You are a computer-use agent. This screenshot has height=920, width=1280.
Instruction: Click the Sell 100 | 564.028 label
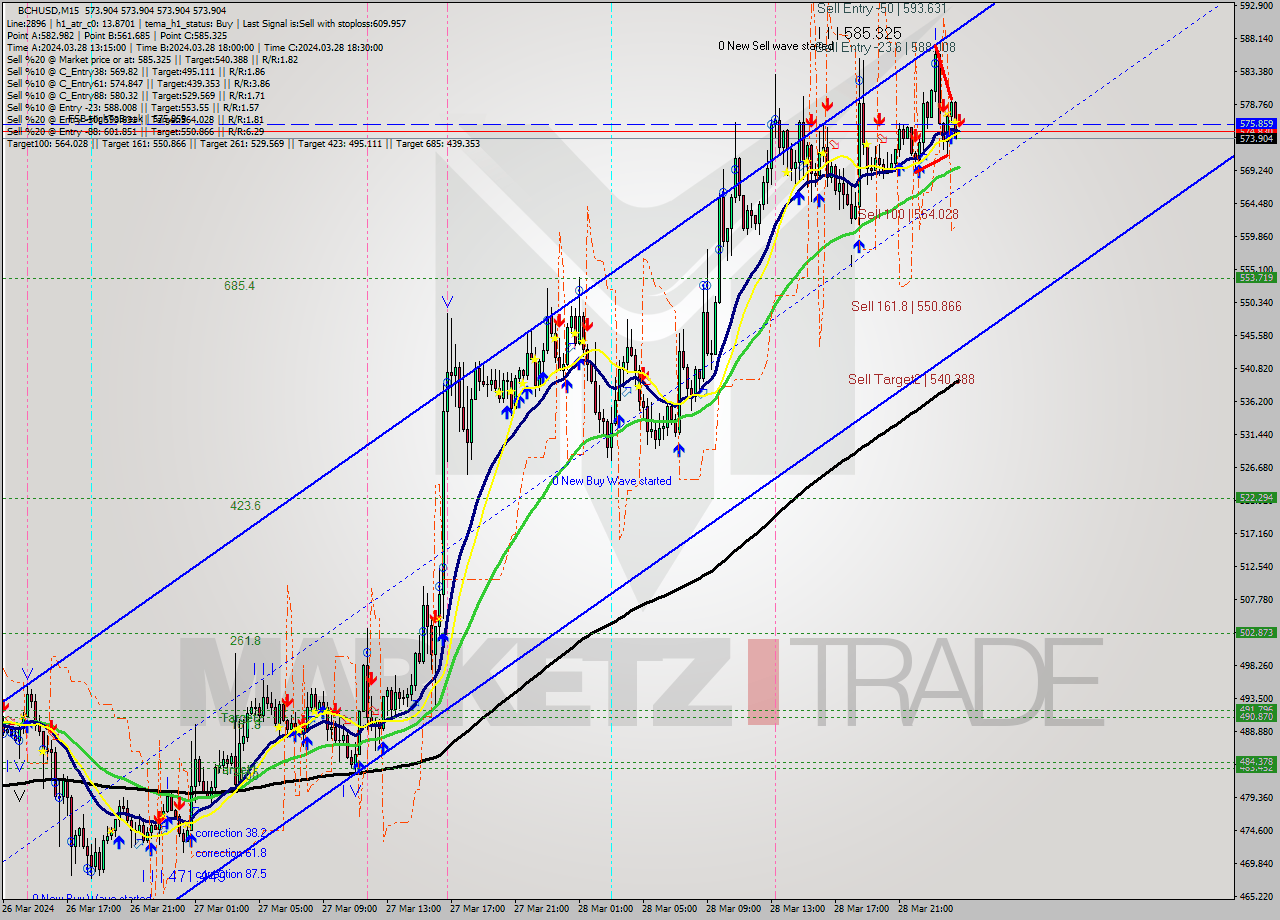pos(908,214)
